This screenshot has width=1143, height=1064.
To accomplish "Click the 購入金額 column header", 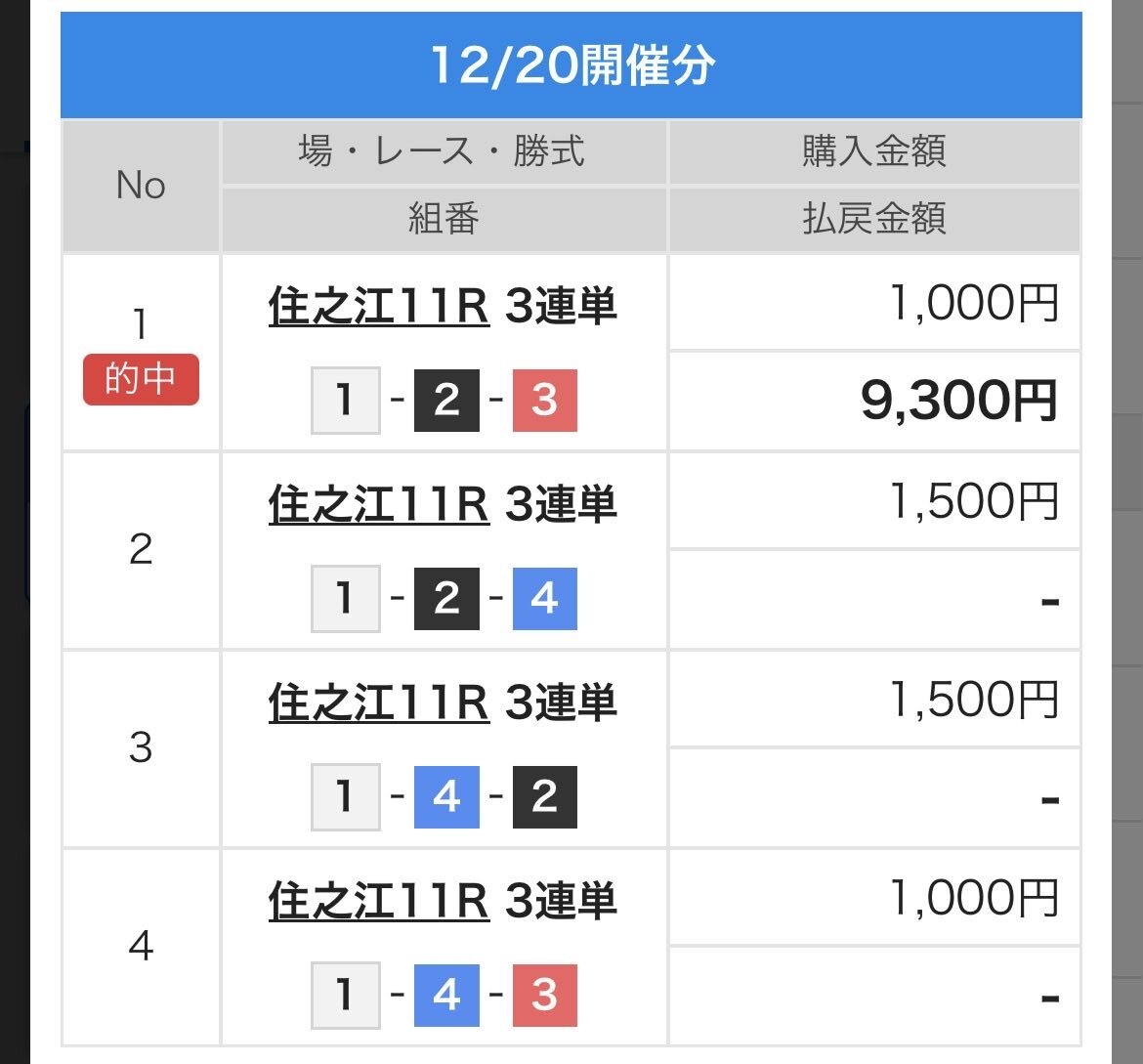I will pyautogui.click(x=874, y=152).
